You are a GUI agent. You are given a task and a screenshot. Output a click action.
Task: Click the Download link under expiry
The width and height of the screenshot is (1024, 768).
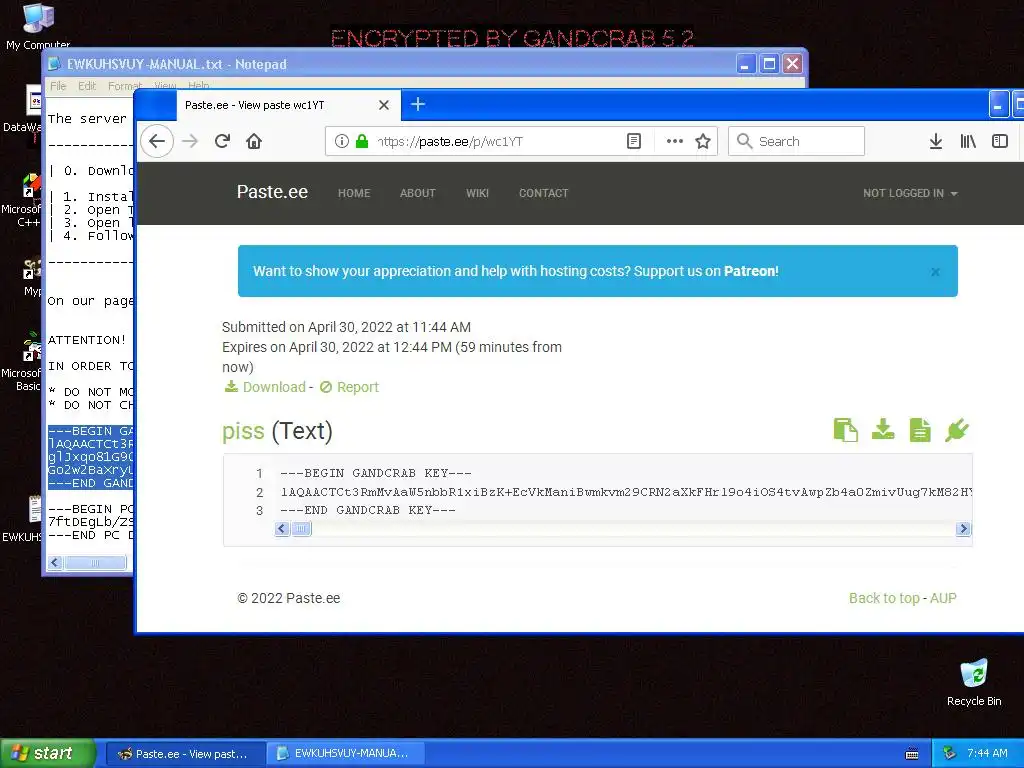pyautogui.click(x=265, y=387)
